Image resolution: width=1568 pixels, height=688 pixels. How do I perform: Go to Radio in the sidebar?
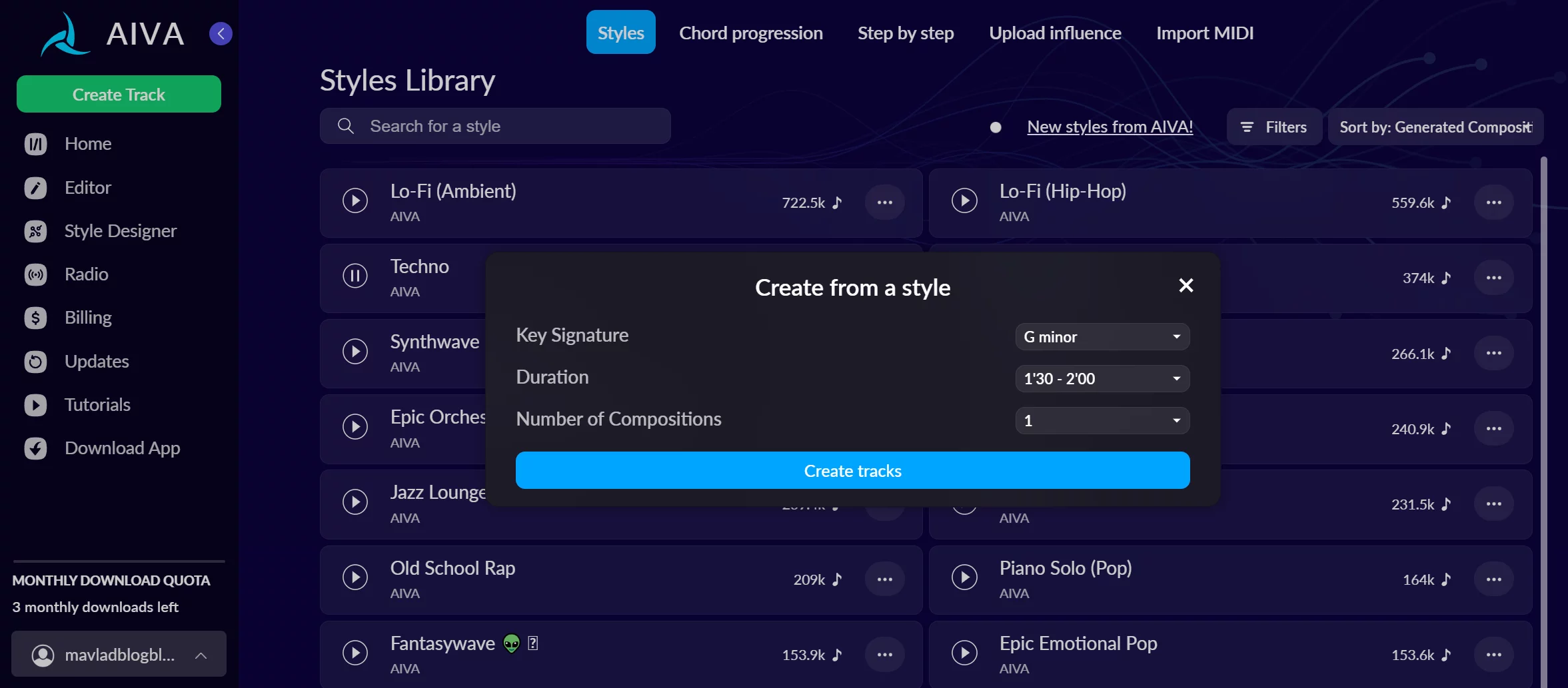(x=67, y=274)
